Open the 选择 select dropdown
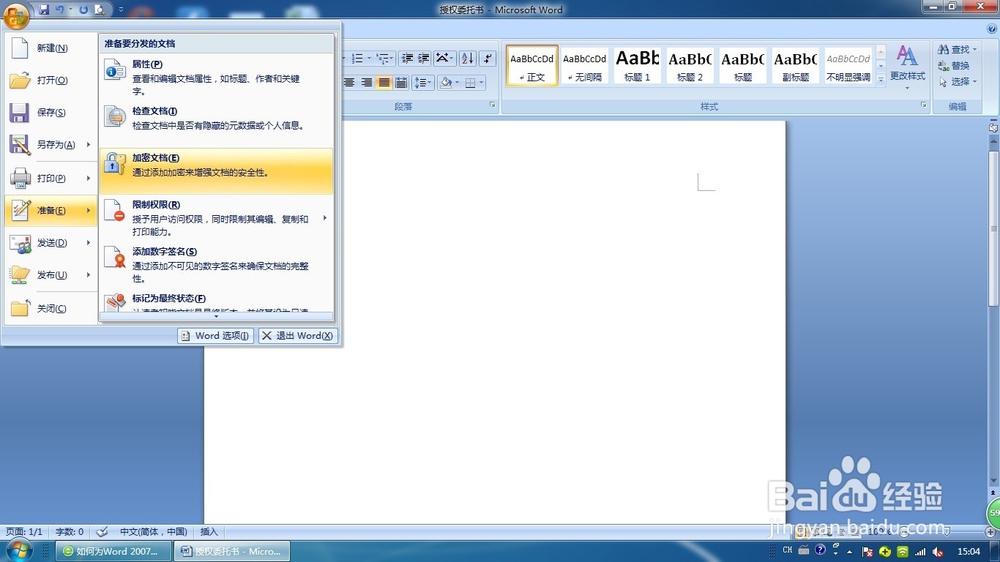Image resolution: width=1000 pixels, height=562 pixels. (x=957, y=82)
